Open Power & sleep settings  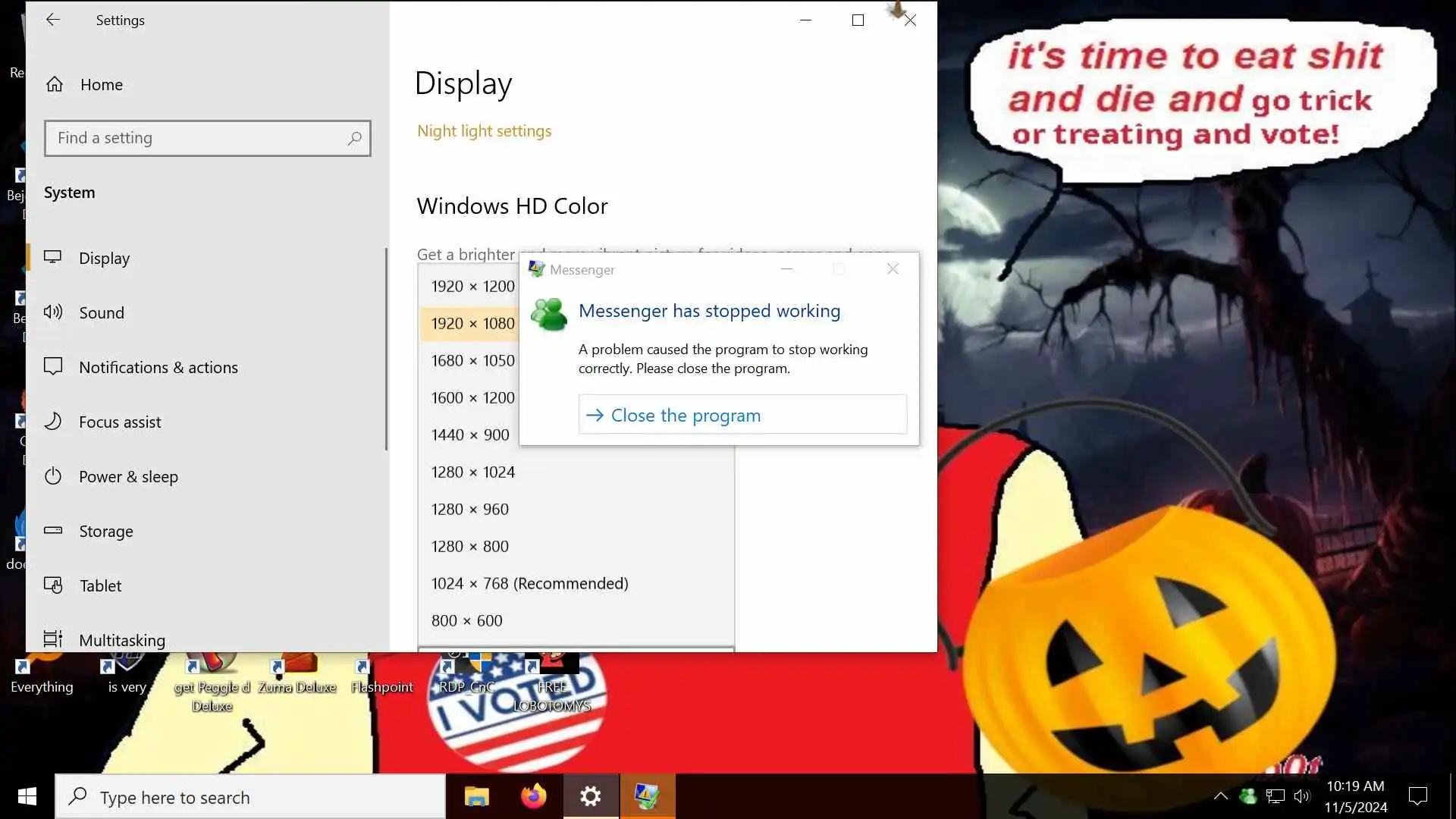(128, 476)
